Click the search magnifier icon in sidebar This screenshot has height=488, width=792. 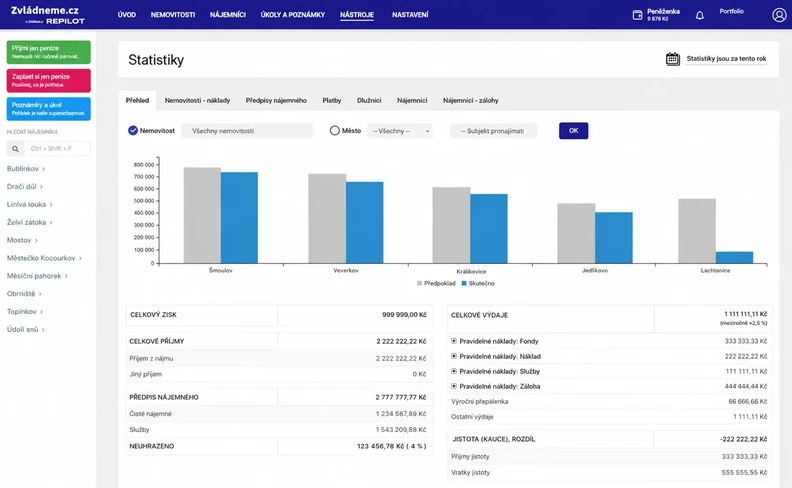(15, 149)
